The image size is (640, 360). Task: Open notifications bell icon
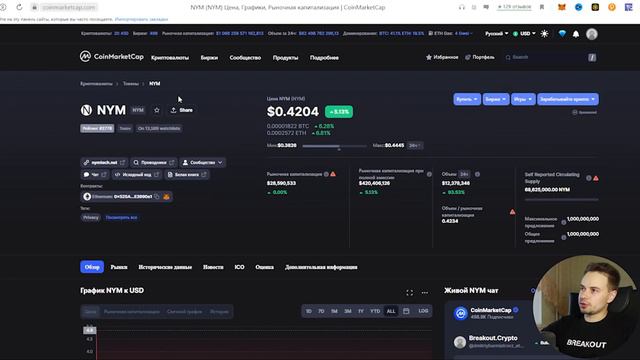576,34
